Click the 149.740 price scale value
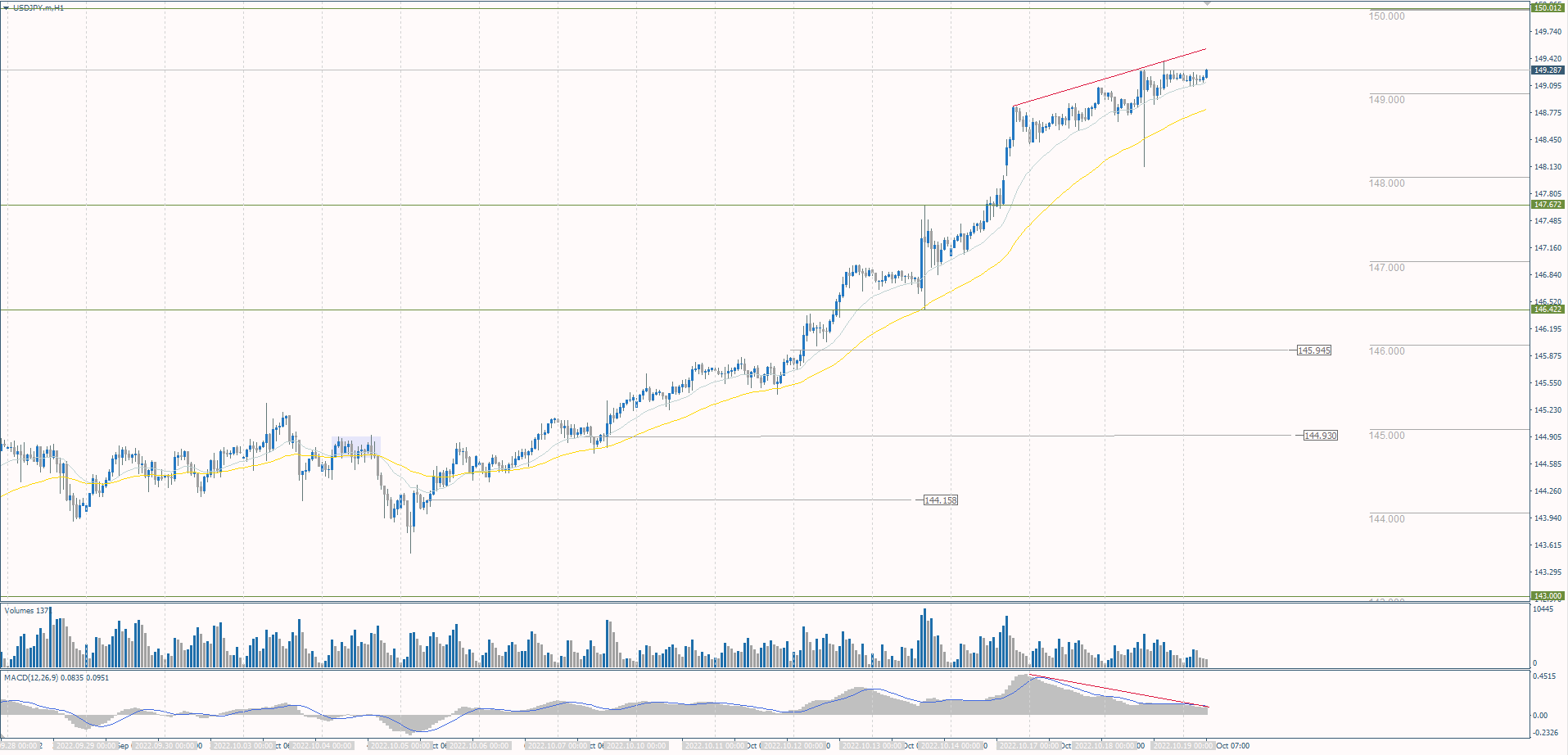The height and width of the screenshot is (755, 1568). point(1546,32)
